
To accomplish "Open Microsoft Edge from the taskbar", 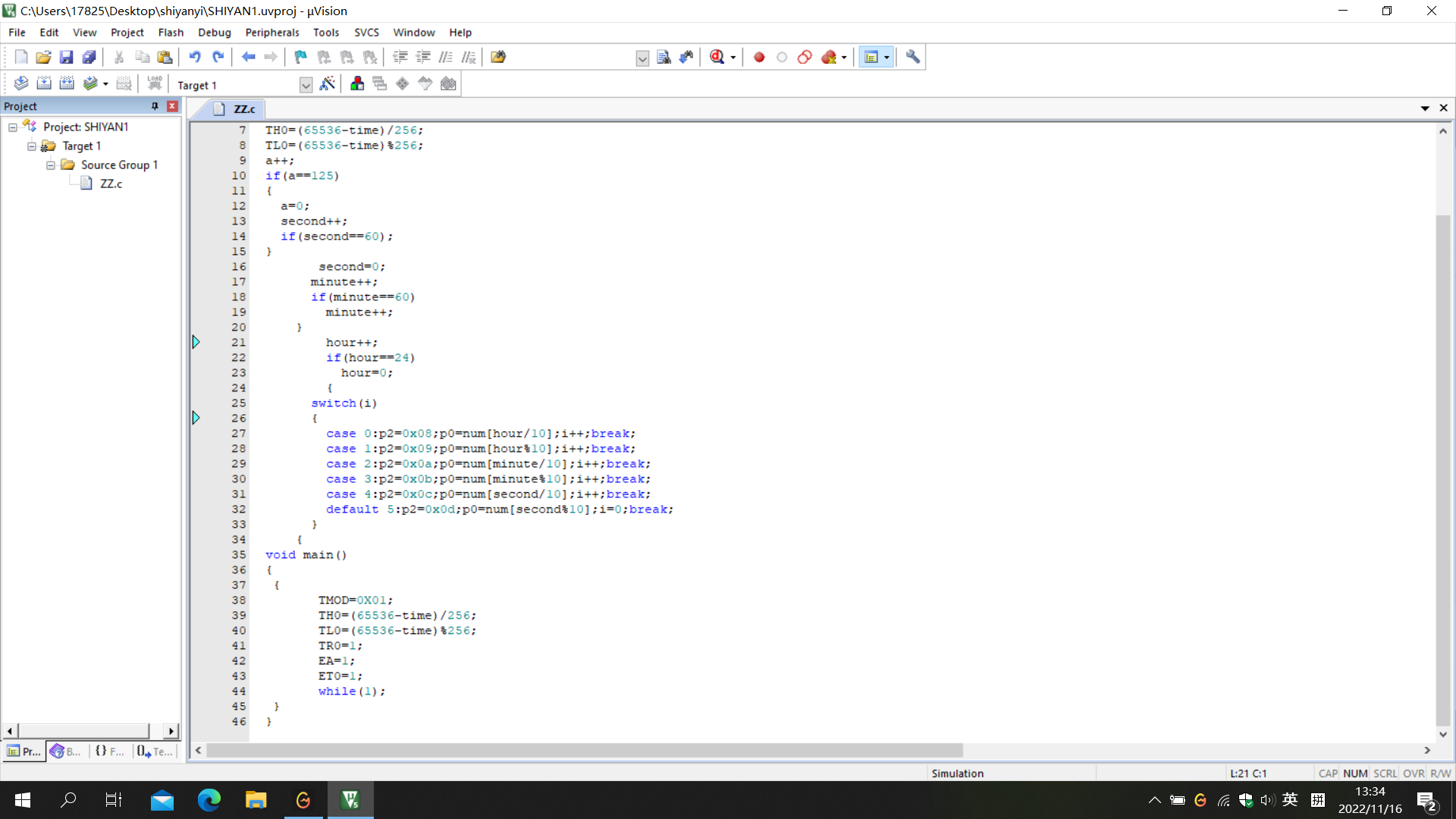I will click(x=209, y=800).
